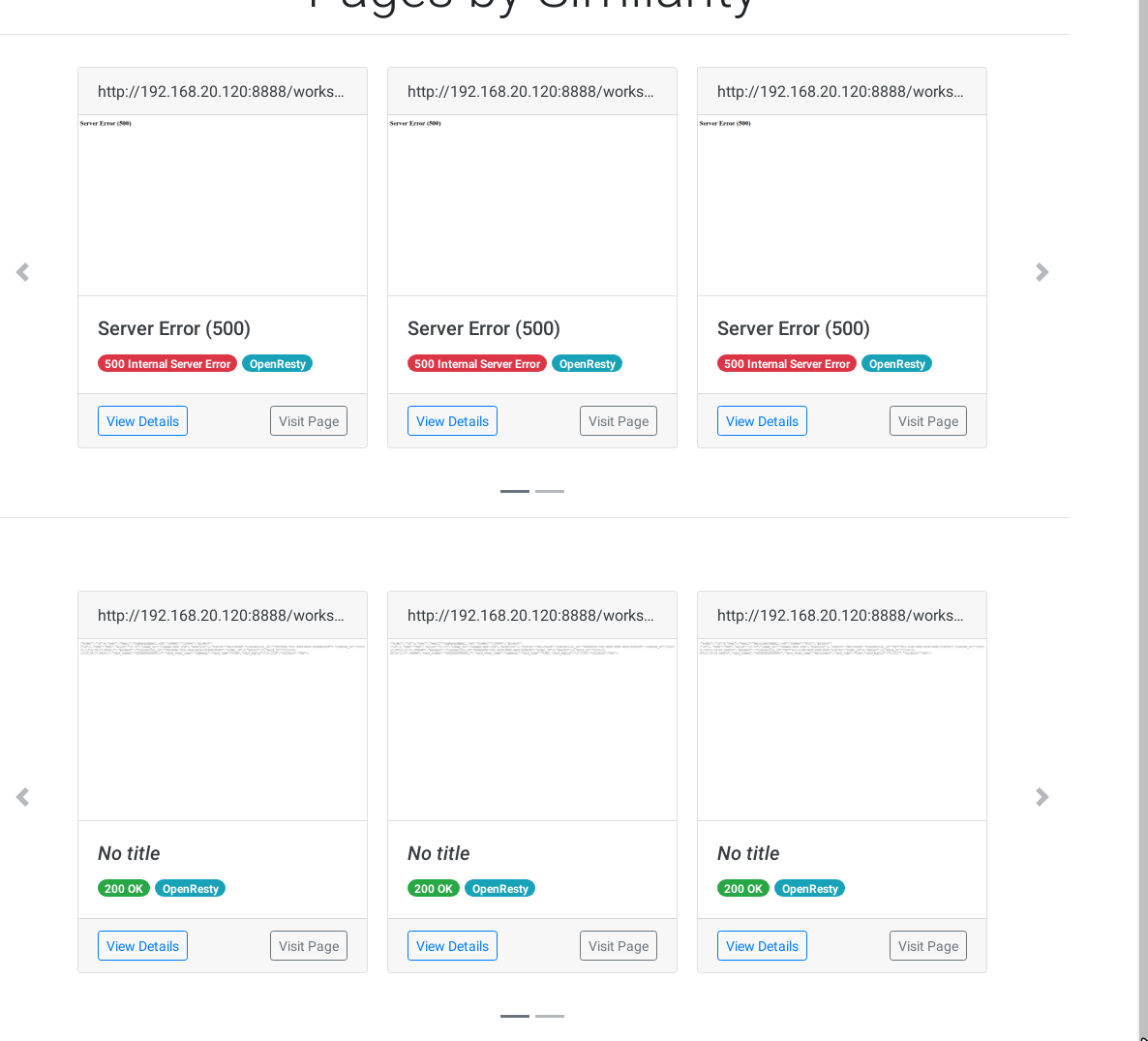
Task: Click previous arrow on Server Error carousel
Action: tap(23, 272)
